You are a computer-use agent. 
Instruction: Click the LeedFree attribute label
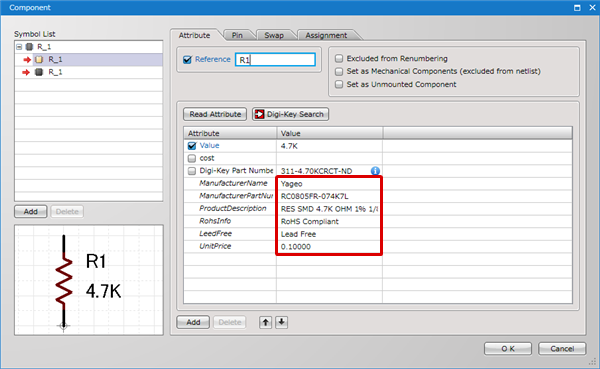point(215,234)
